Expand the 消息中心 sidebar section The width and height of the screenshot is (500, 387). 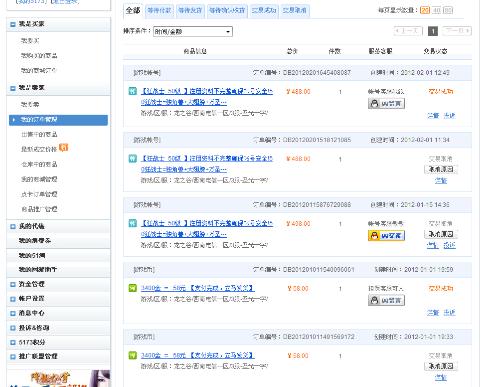pos(13,313)
